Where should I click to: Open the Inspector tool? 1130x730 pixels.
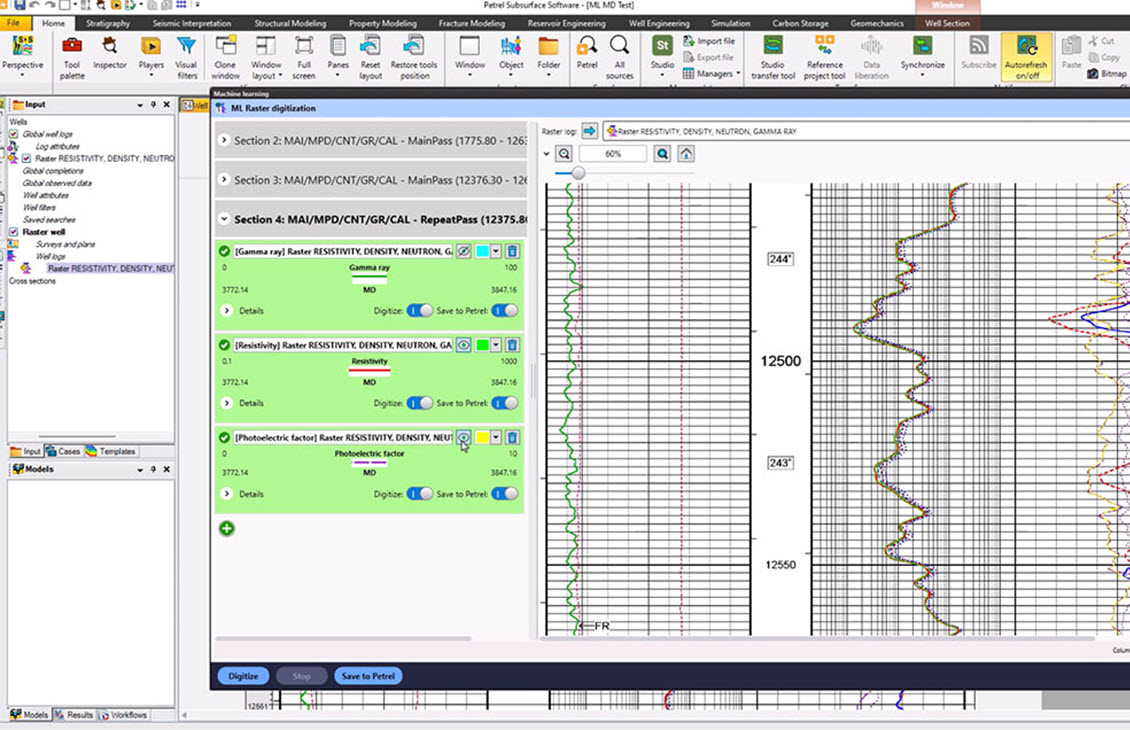[110, 53]
